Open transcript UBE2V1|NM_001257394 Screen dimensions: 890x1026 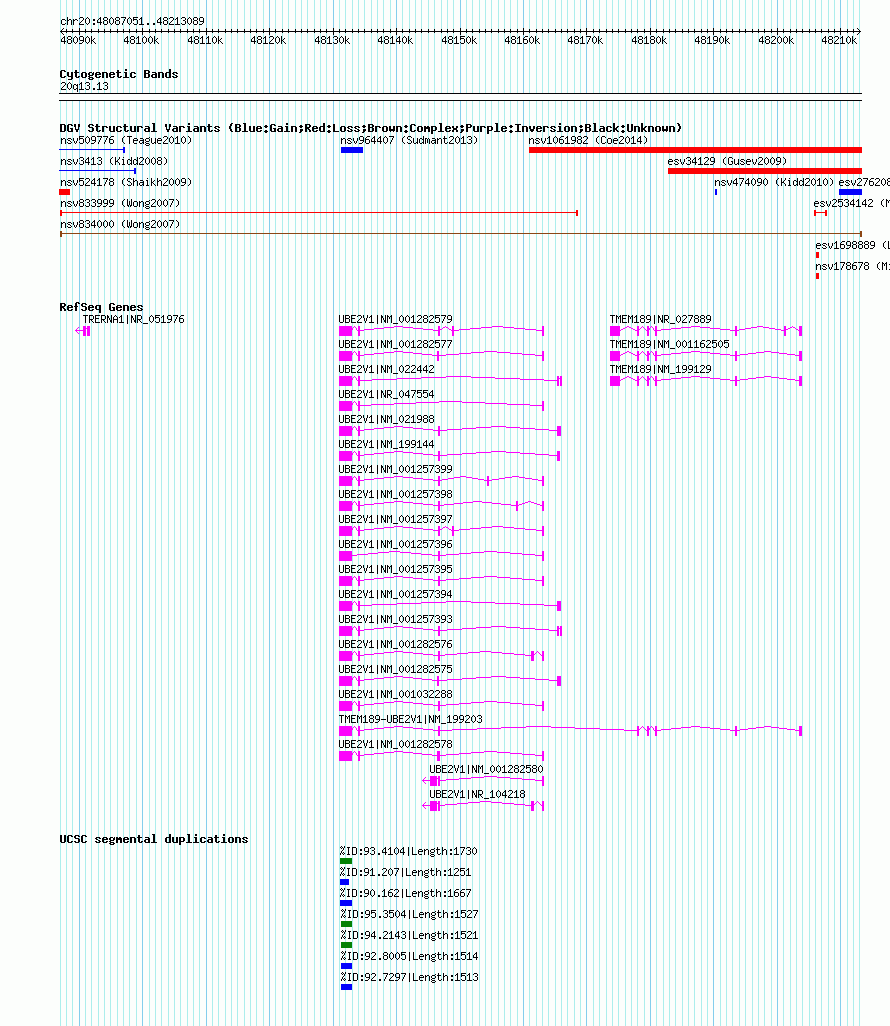[395, 594]
